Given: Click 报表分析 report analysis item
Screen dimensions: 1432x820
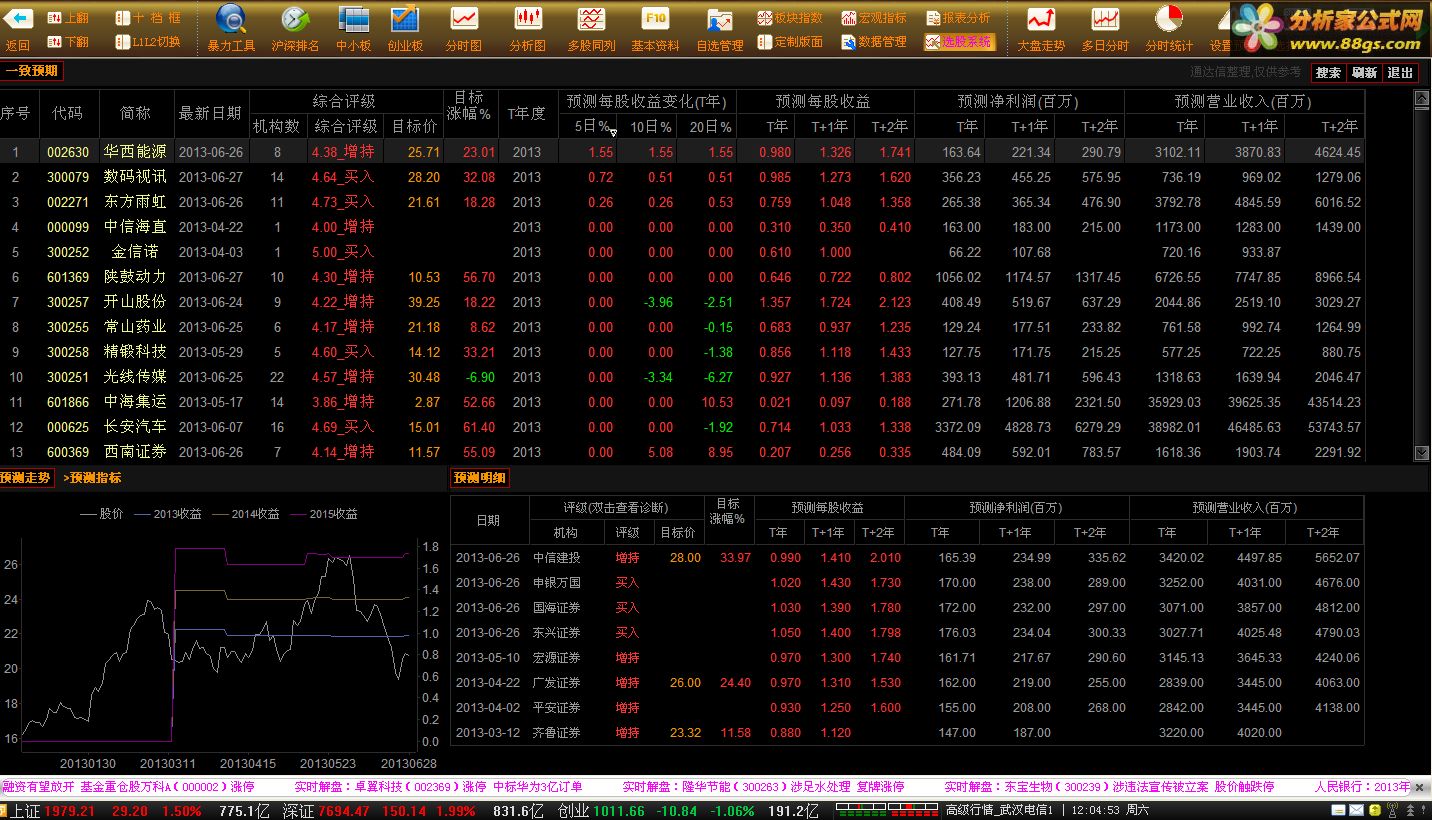Looking at the screenshot, I should [x=958, y=18].
